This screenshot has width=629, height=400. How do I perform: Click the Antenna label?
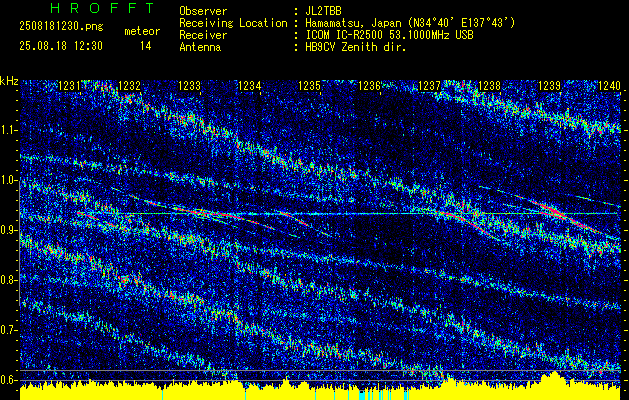200,47
